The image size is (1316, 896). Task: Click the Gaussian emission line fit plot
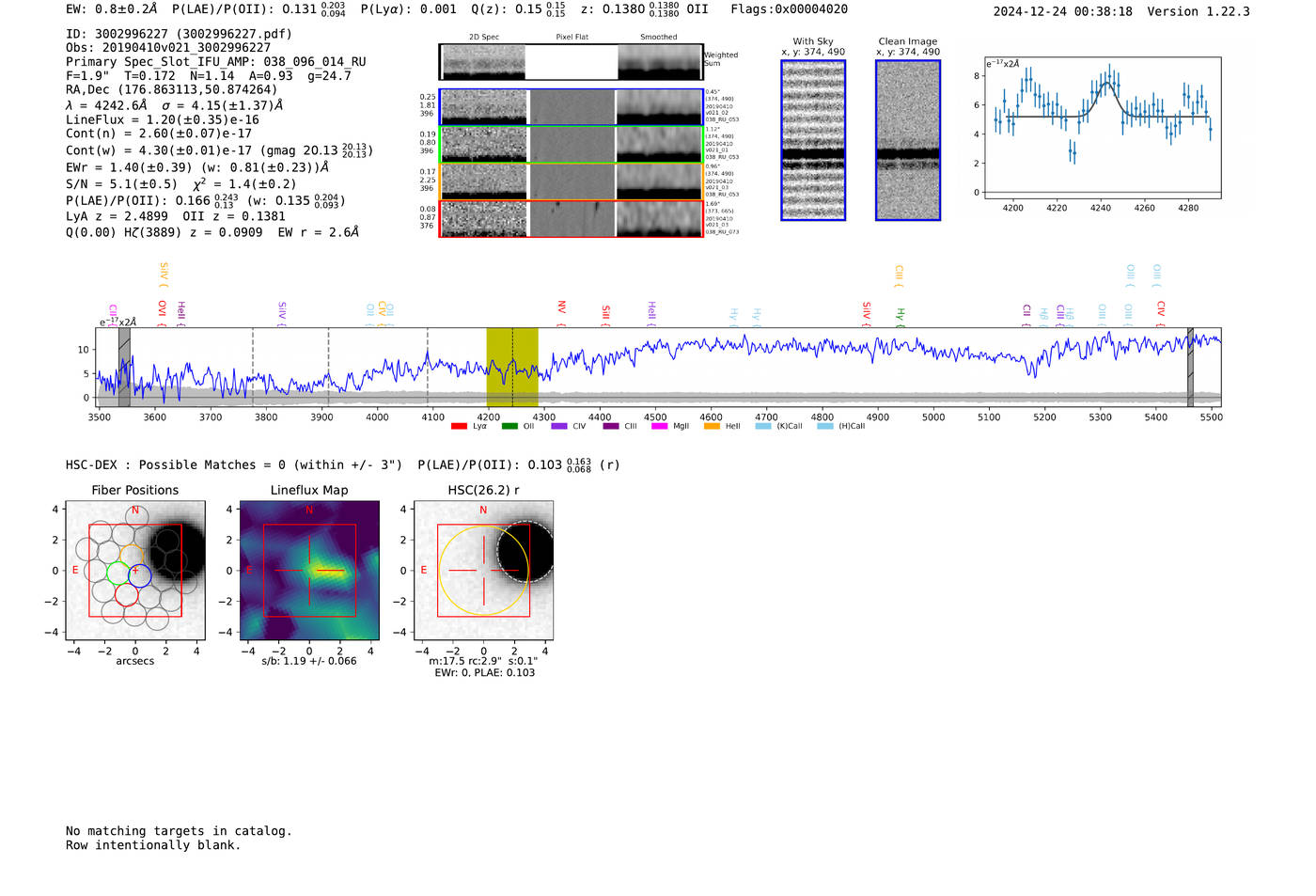[x=1103, y=128]
